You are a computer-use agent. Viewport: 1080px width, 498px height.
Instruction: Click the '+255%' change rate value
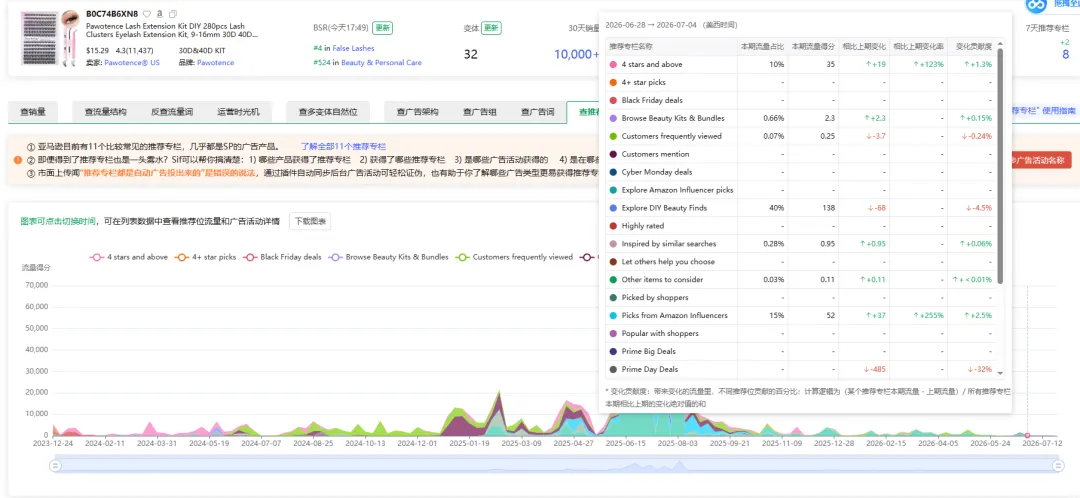[x=929, y=315]
